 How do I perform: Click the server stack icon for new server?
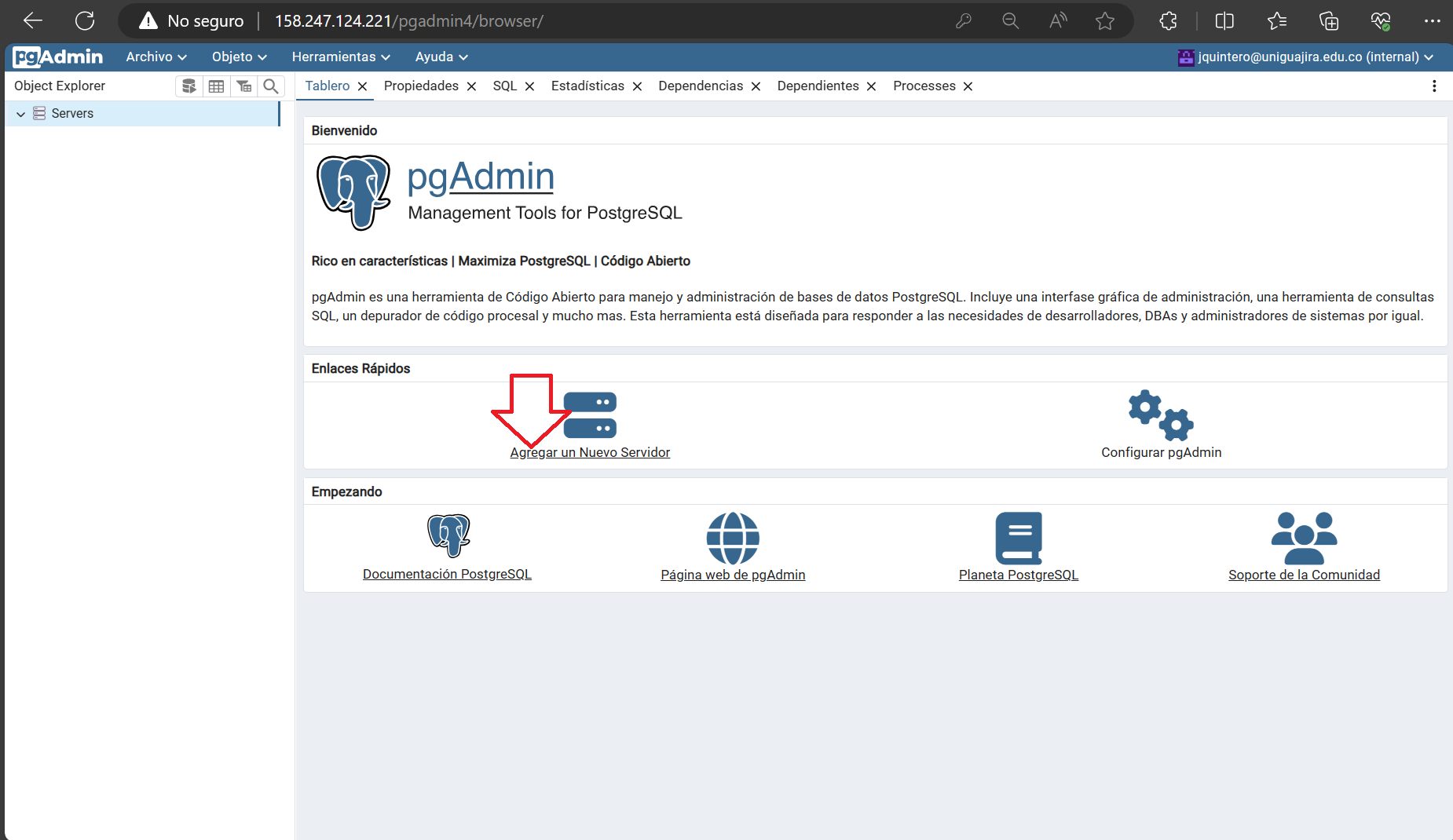tap(590, 415)
